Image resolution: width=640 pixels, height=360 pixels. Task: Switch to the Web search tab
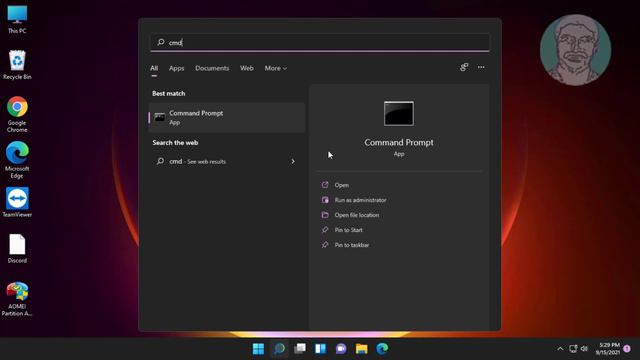tap(247, 68)
